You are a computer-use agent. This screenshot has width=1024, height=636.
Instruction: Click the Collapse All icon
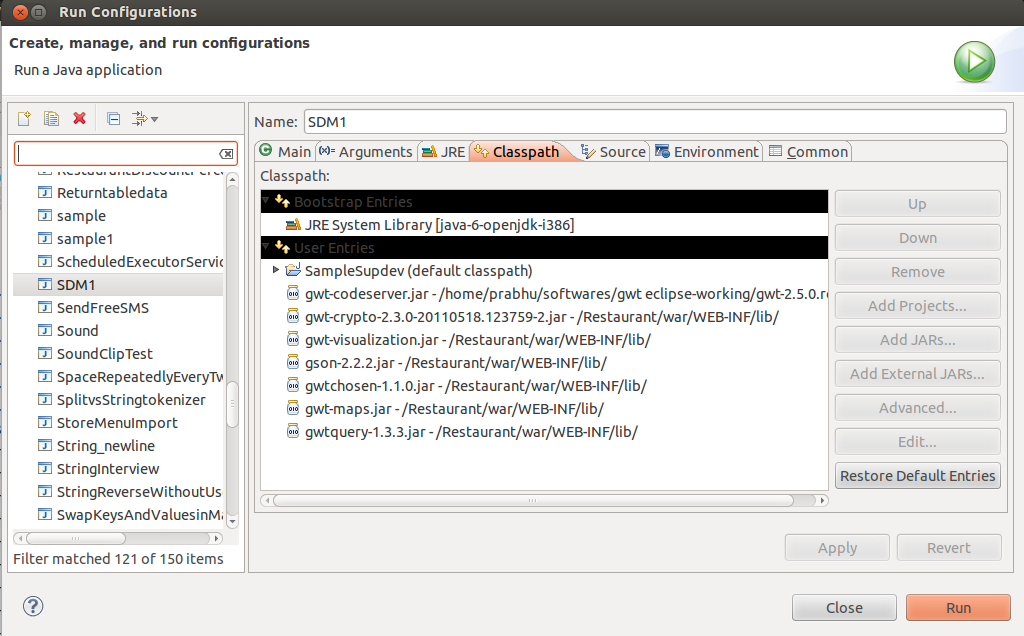113,119
